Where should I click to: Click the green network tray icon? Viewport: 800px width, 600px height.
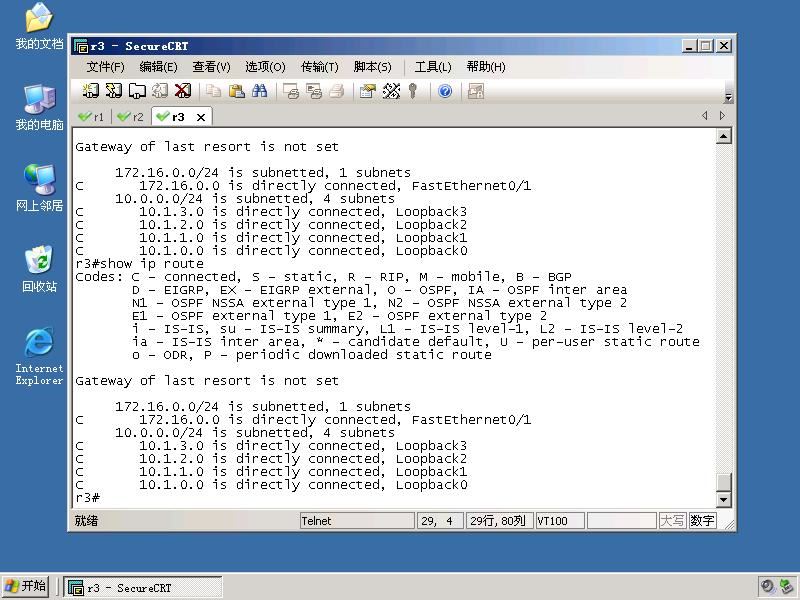787,587
